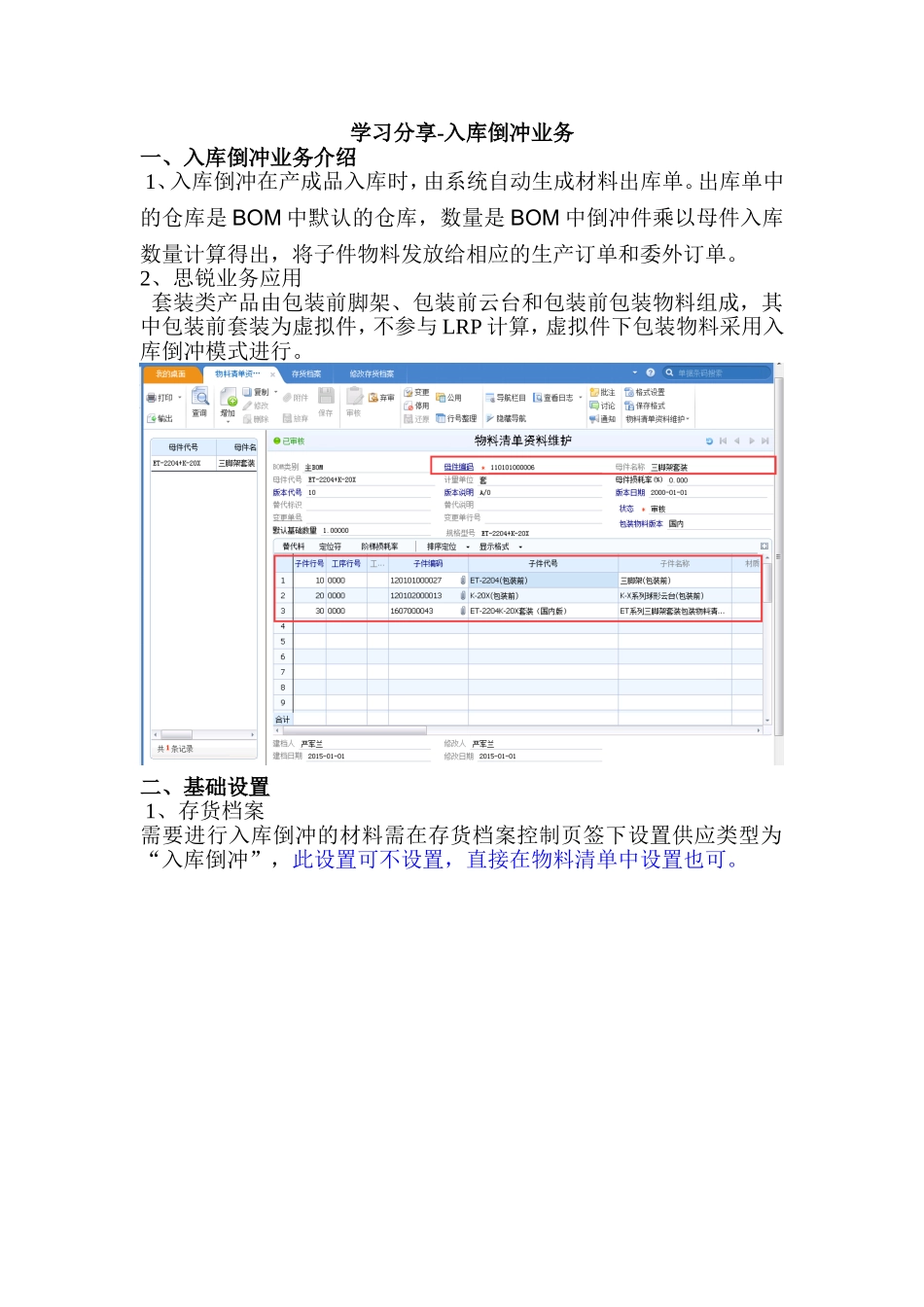Expand the 打印 dropdown arrow
Viewport: 924px width, 1307px height.
180,398
